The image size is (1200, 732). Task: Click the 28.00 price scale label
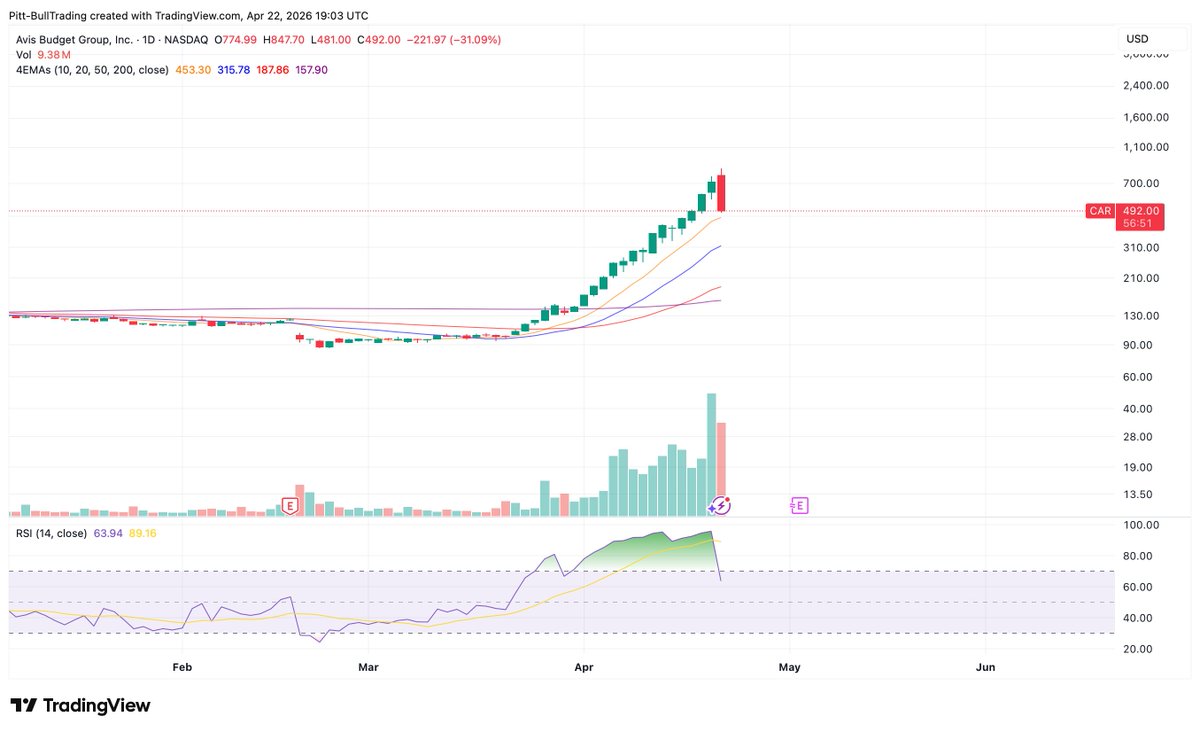tap(1138, 437)
